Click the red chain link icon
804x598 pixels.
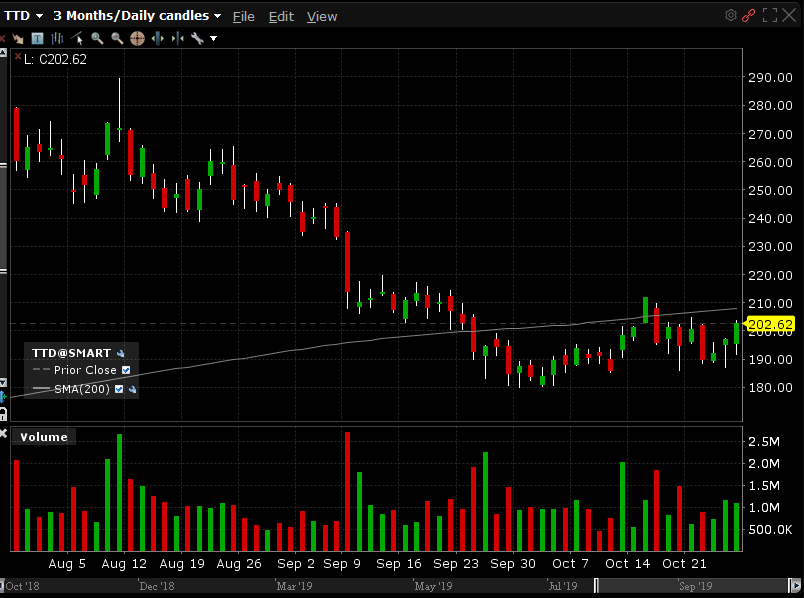point(748,15)
